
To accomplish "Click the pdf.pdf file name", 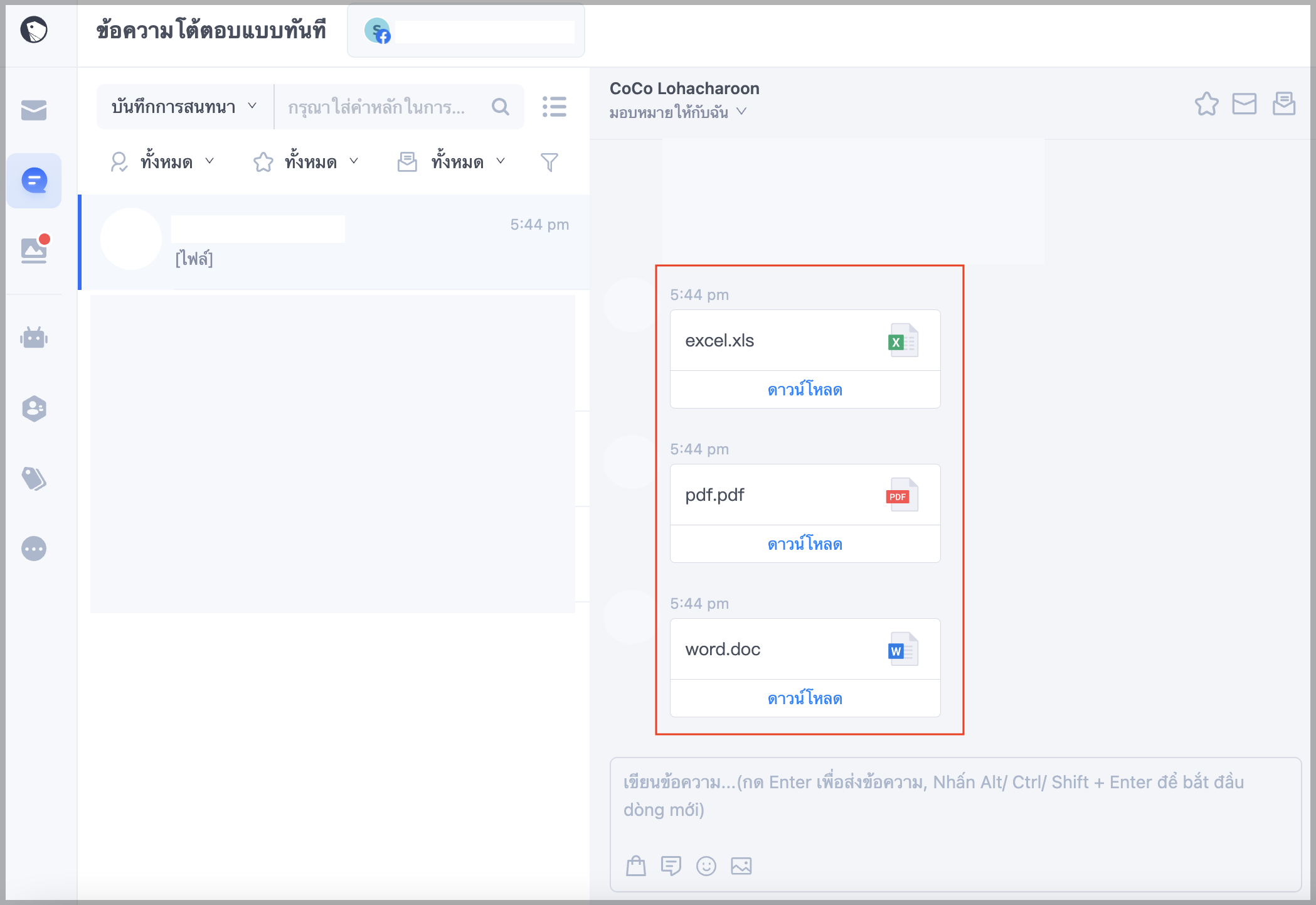I will [714, 495].
